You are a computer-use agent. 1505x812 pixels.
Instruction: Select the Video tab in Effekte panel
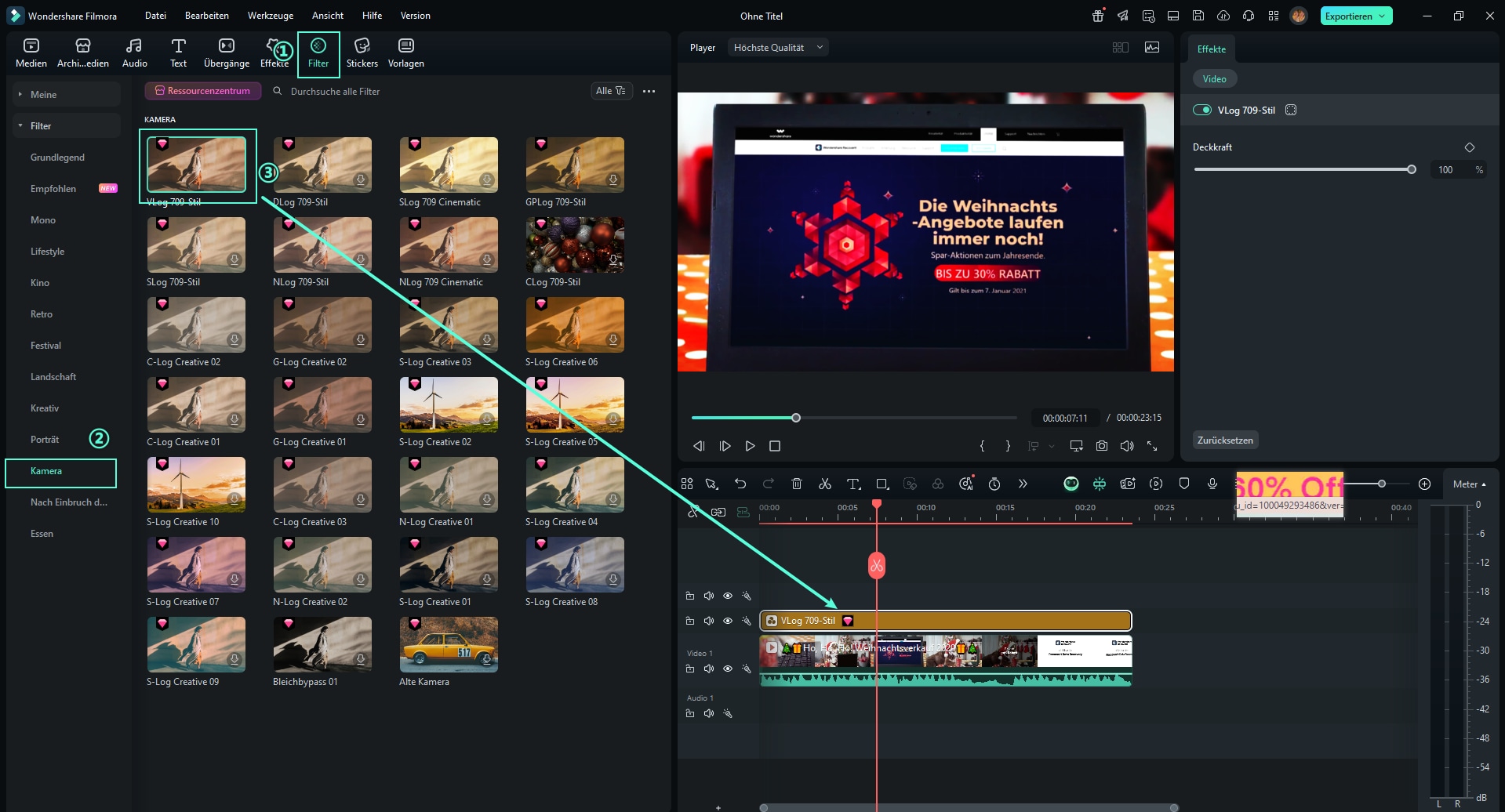[1215, 78]
